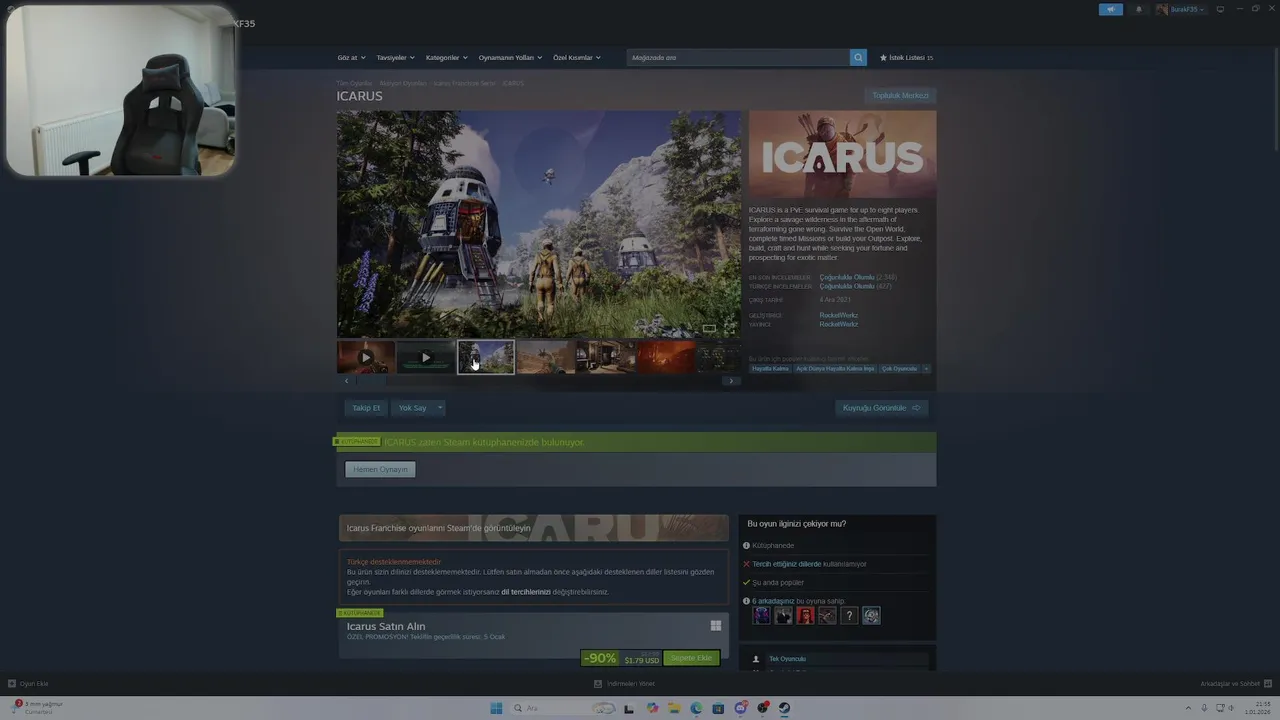1280x720 pixels.
Task: Click the thumbnail strip right arrow
Action: (x=731, y=381)
